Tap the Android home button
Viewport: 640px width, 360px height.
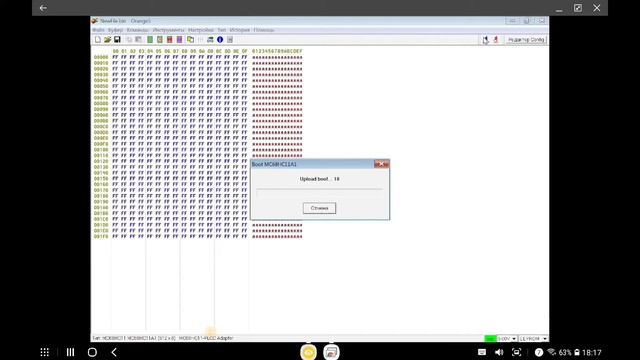pos(92,352)
